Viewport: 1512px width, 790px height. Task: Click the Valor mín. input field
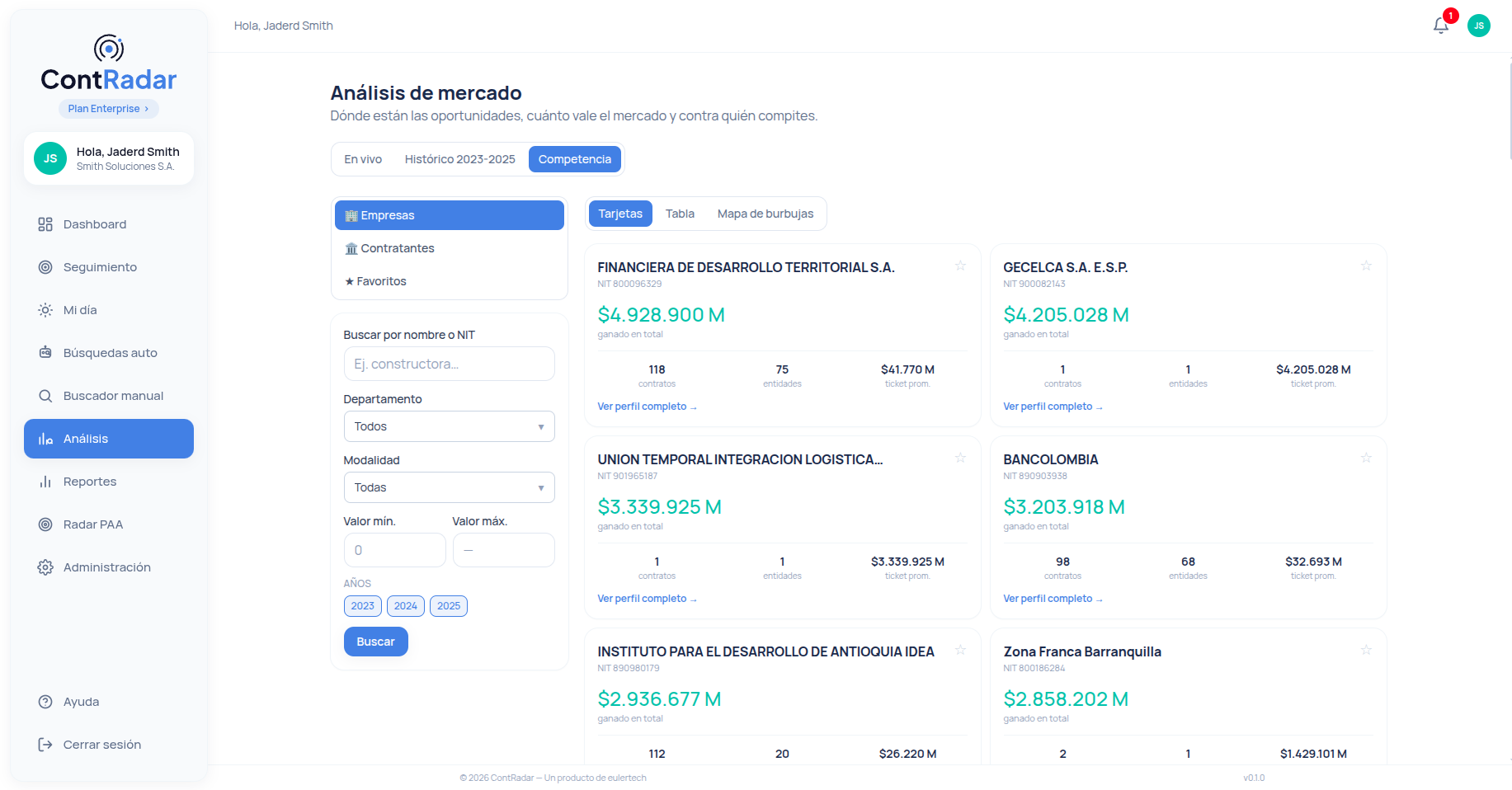click(x=395, y=550)
